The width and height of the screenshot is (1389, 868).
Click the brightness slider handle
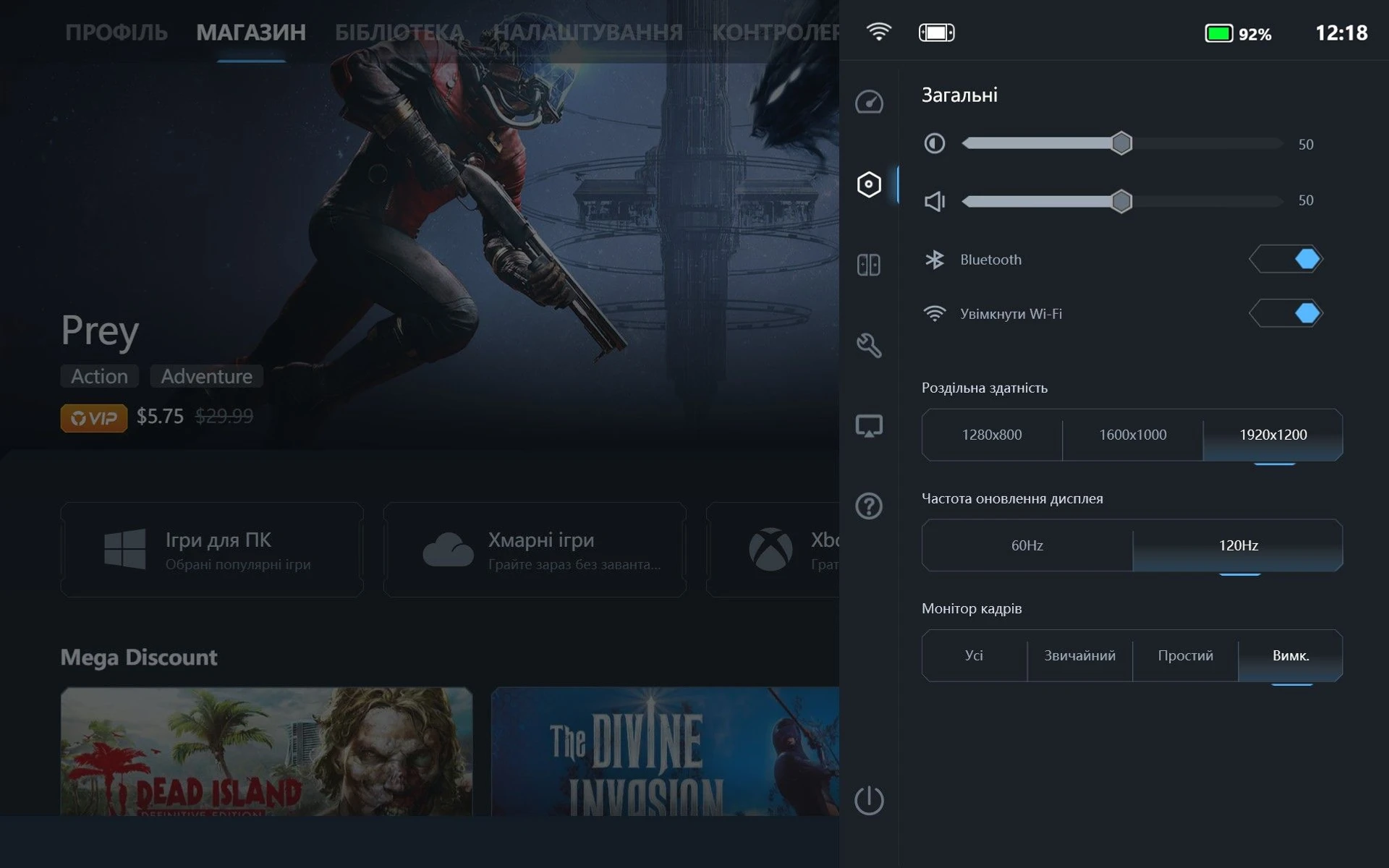coord(1121,143)
